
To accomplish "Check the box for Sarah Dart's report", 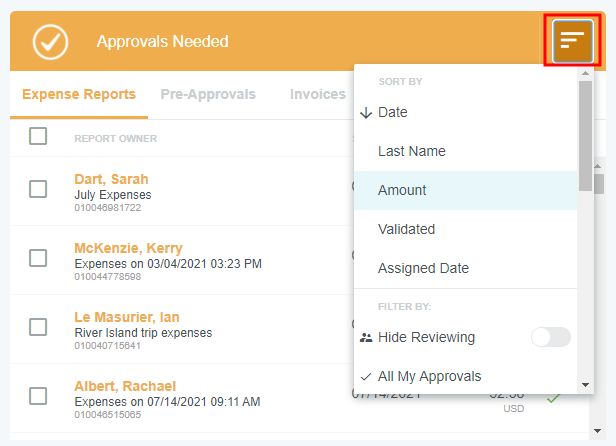I will click(38, 188).
